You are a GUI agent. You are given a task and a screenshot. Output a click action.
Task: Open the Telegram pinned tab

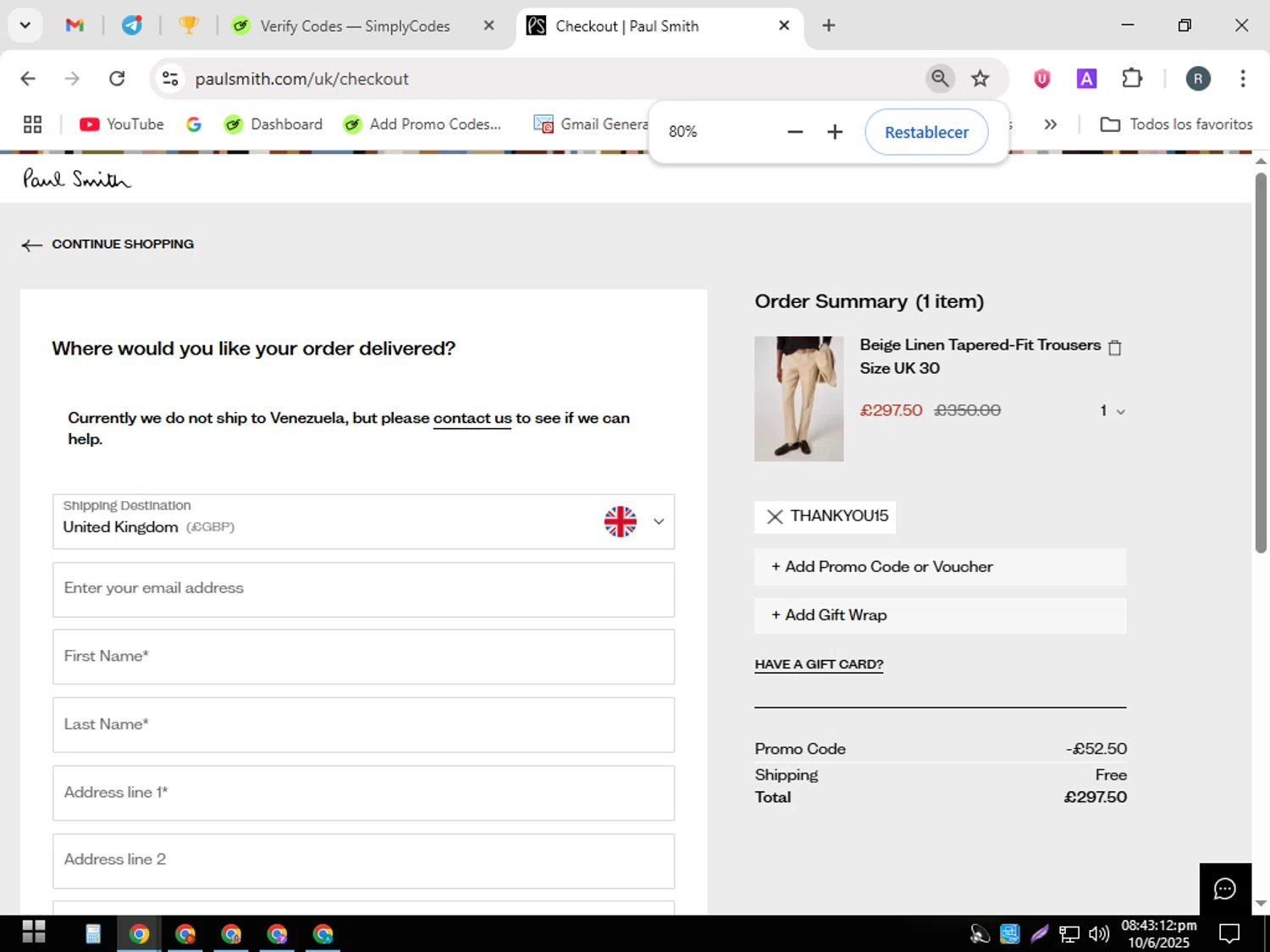[132, 25]
